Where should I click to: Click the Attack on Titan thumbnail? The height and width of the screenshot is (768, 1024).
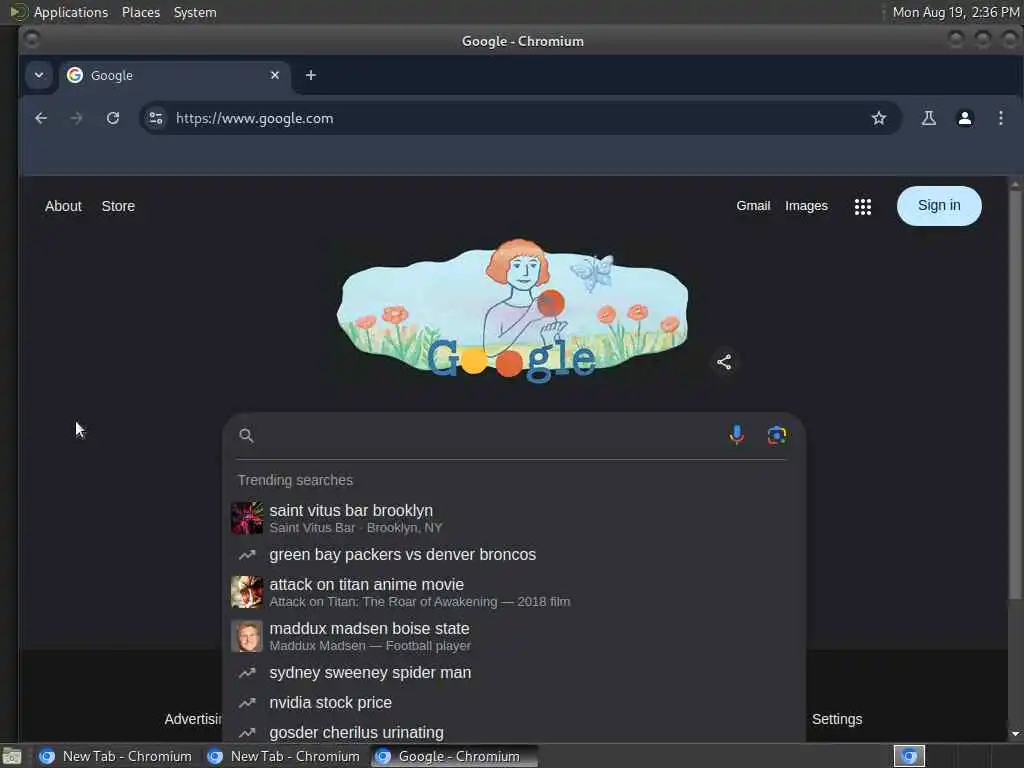coord(247,592)
